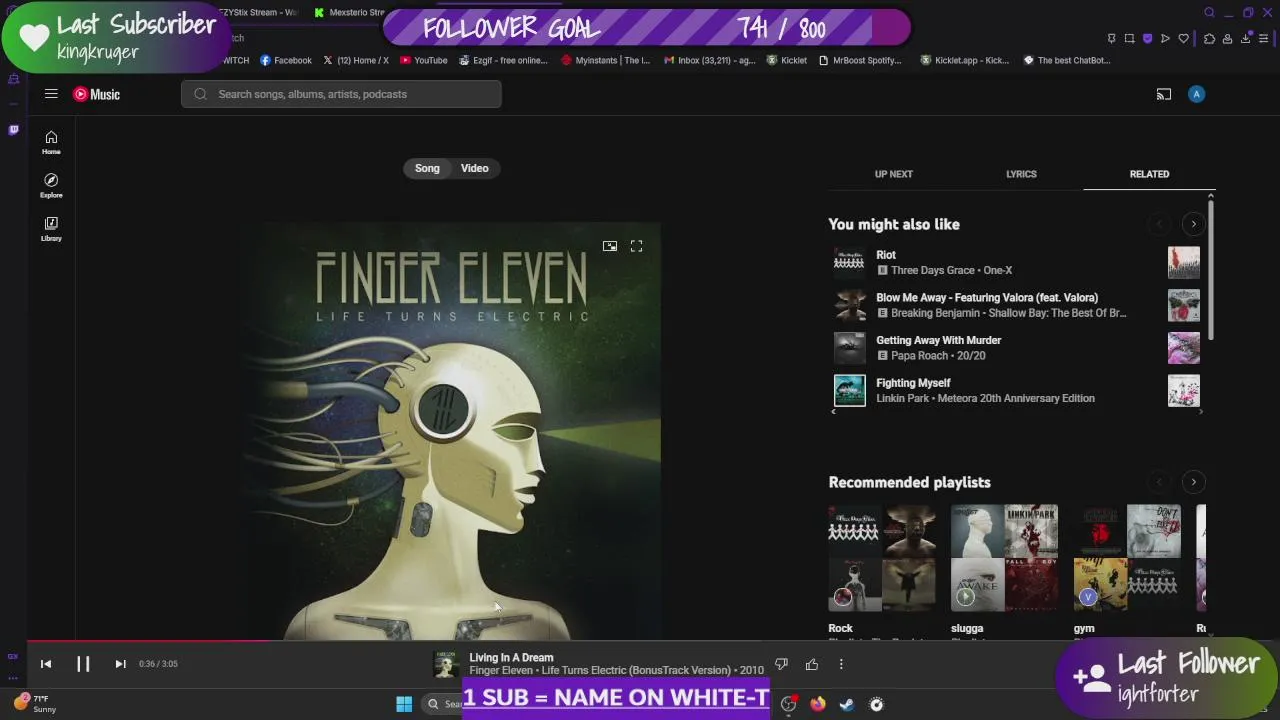The height and width of the screenshot is (720, 1280).
Task: Click the weather widget showing 71°F Sunny
Action: (34, 704)
